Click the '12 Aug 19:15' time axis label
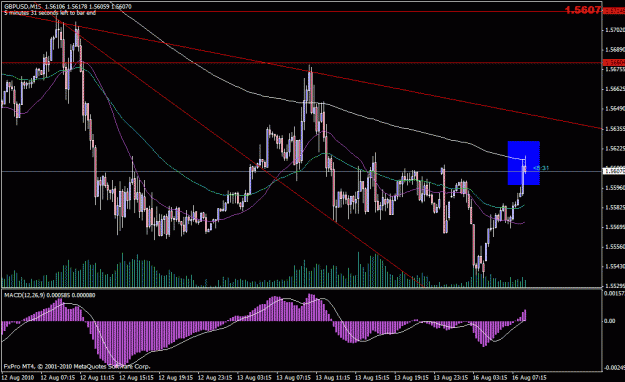Screen dimensions: 625x382 click(x=176, y=377)
